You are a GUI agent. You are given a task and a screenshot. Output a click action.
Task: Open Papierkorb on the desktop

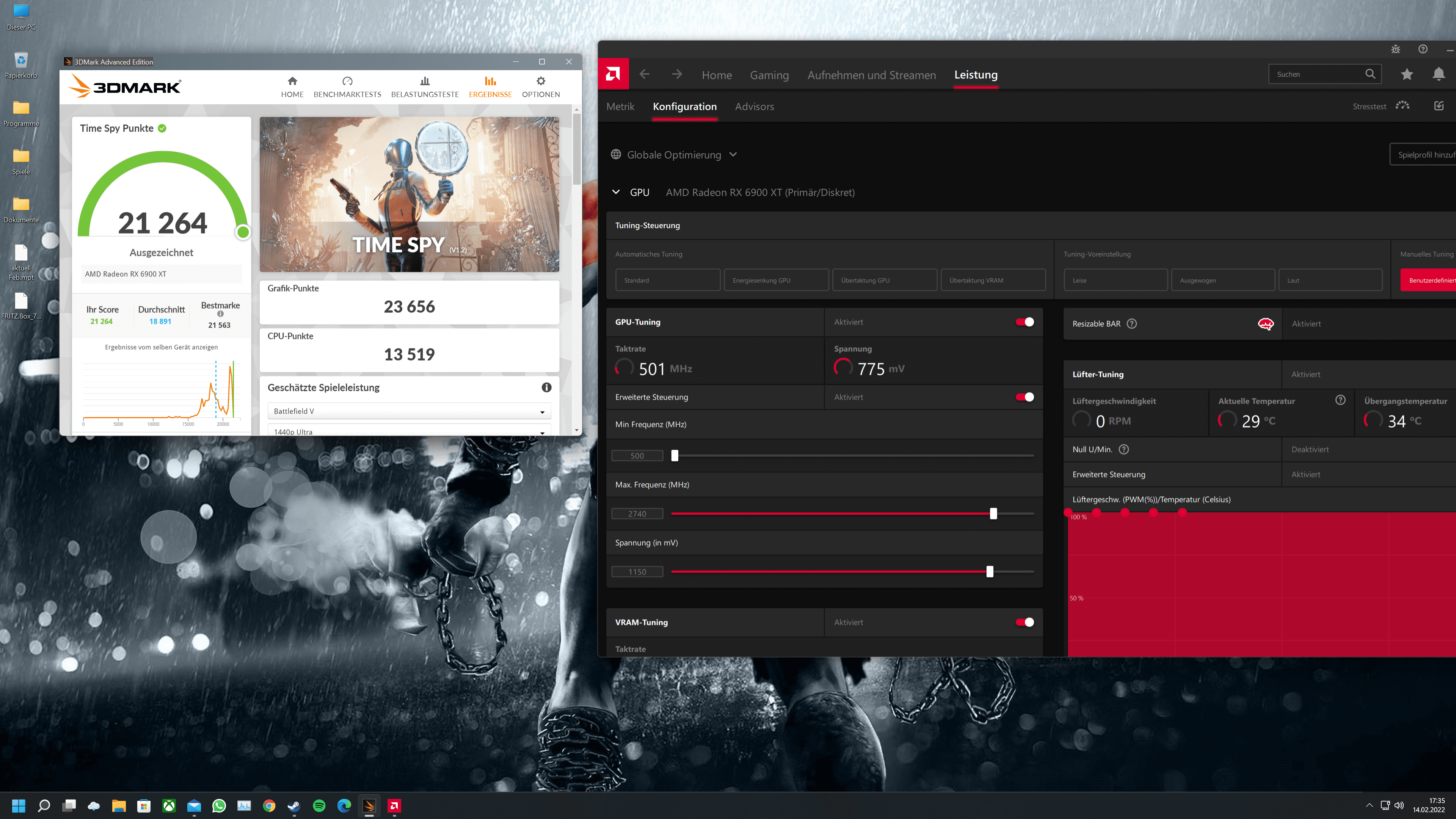[21, 65]
